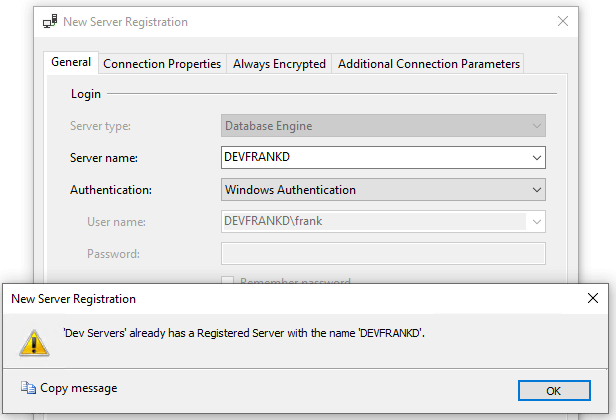The height and width of the screenshot is (420, 616).
Task: Click the Copy message link text
Action: pos(78,388)
